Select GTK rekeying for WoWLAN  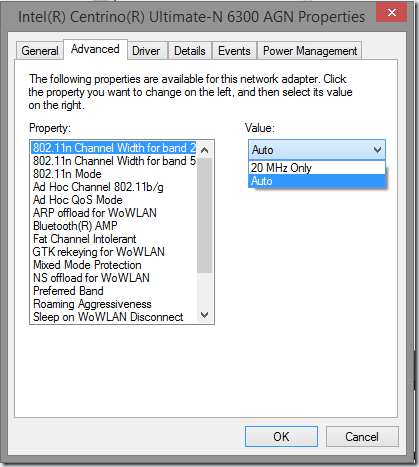pos(114,252)
